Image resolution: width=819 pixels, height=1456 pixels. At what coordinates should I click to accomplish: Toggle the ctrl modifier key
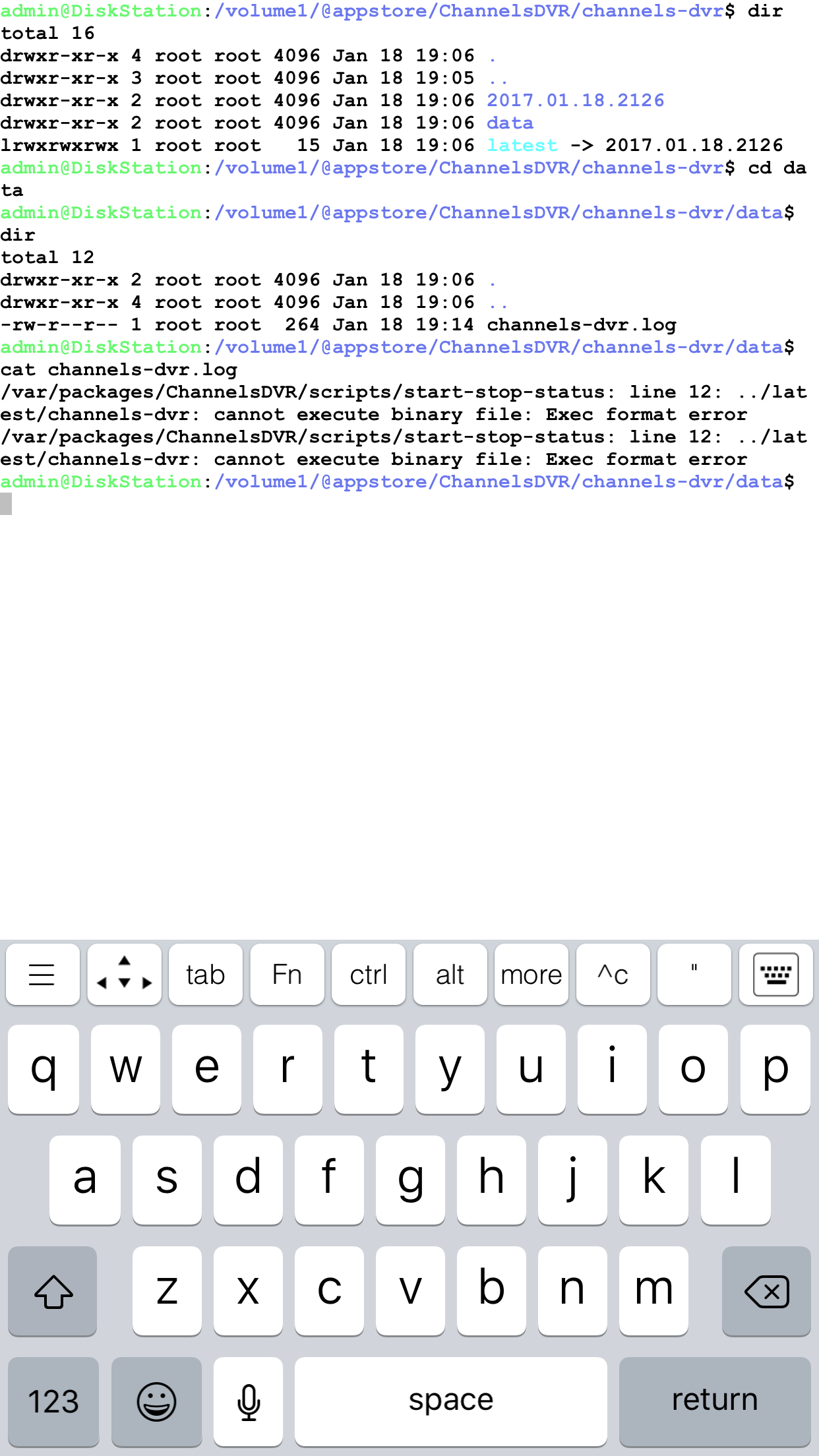pos(368,974)
